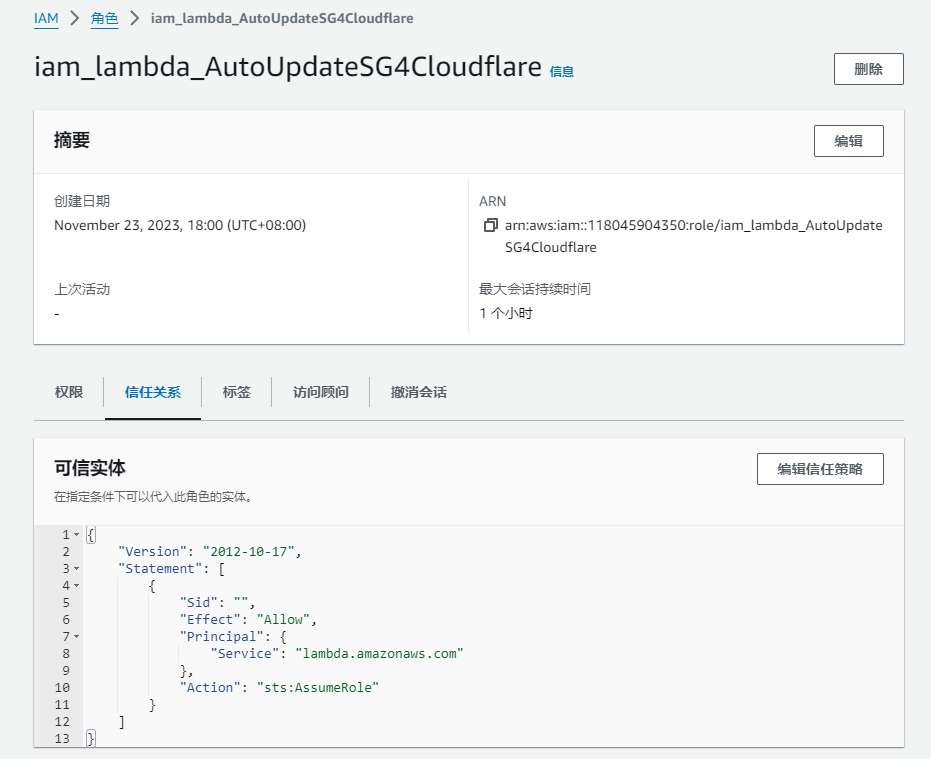
Task: Copy the role ARN using the copy icon
Action: tap(490, 226)
